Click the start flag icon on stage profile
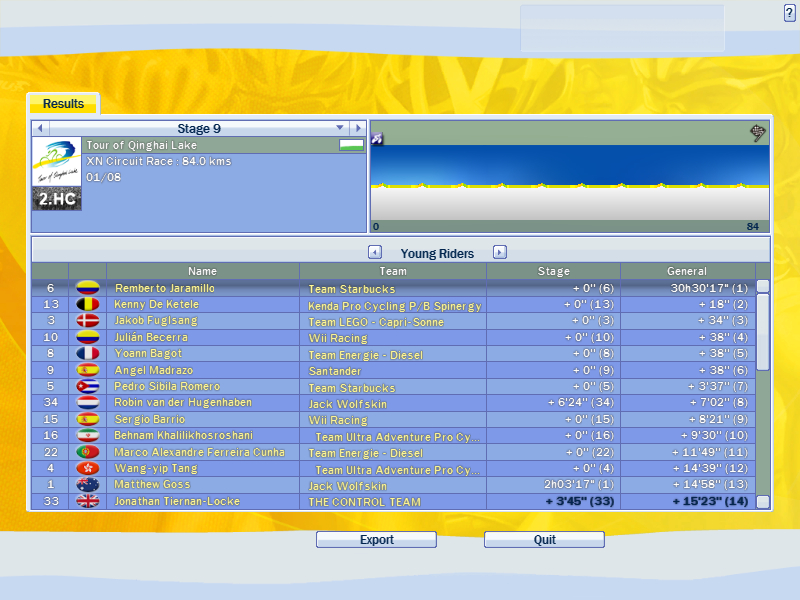The image size is (800, 600). pos(377,138)
